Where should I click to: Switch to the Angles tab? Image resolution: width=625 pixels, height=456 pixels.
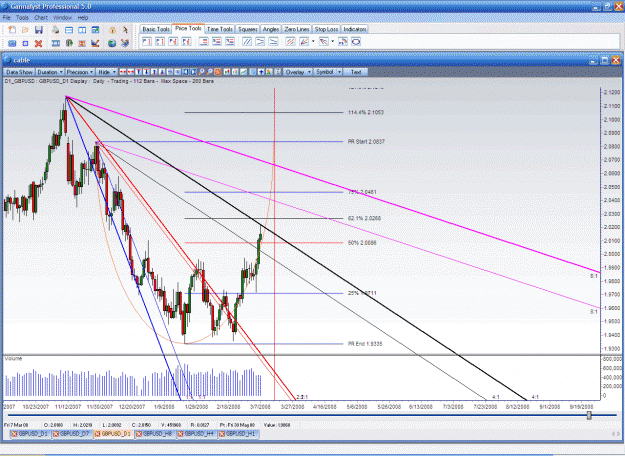point(271,29)
